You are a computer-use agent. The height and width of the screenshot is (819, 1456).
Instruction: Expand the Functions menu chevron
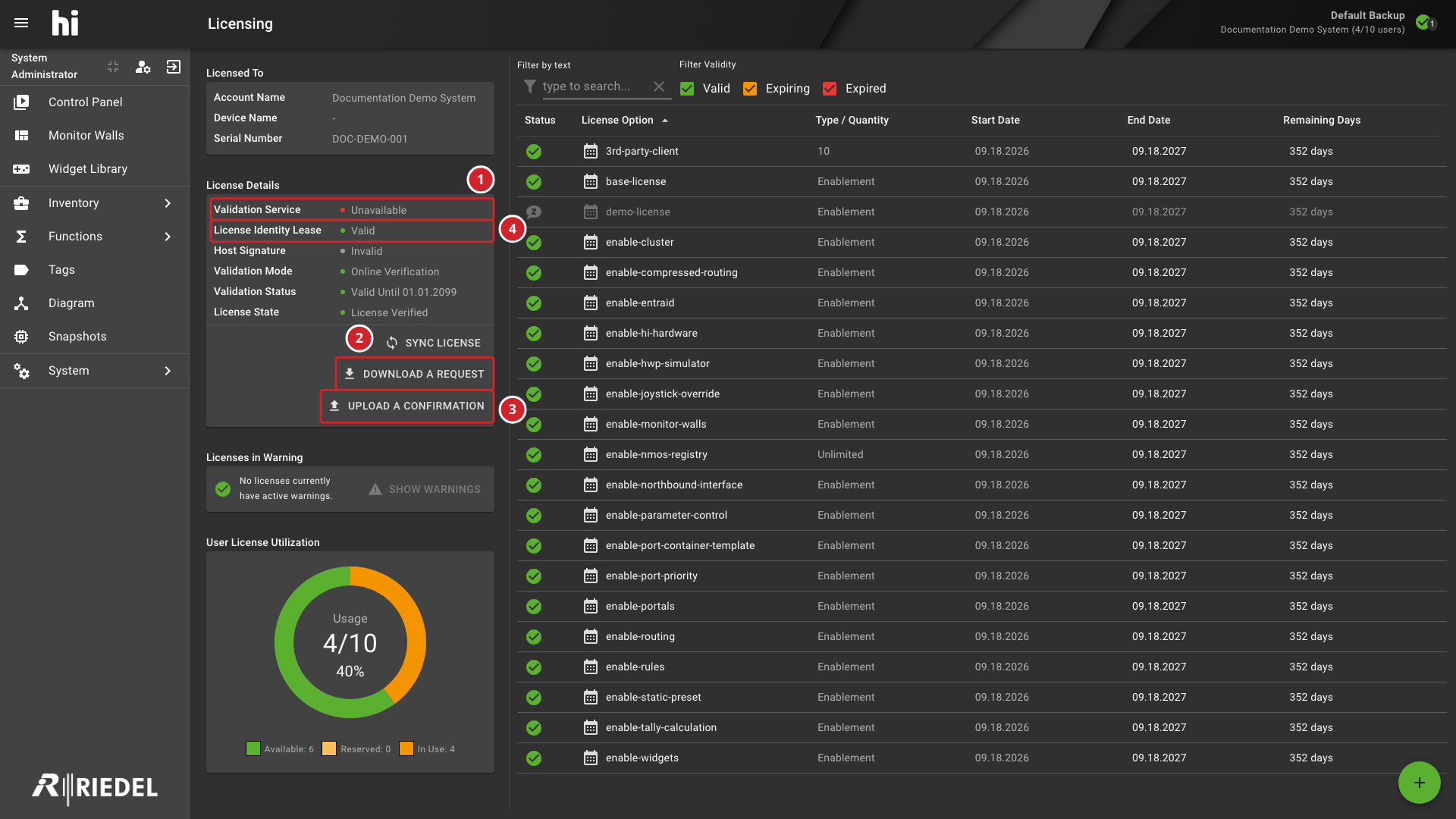(168, 237)
